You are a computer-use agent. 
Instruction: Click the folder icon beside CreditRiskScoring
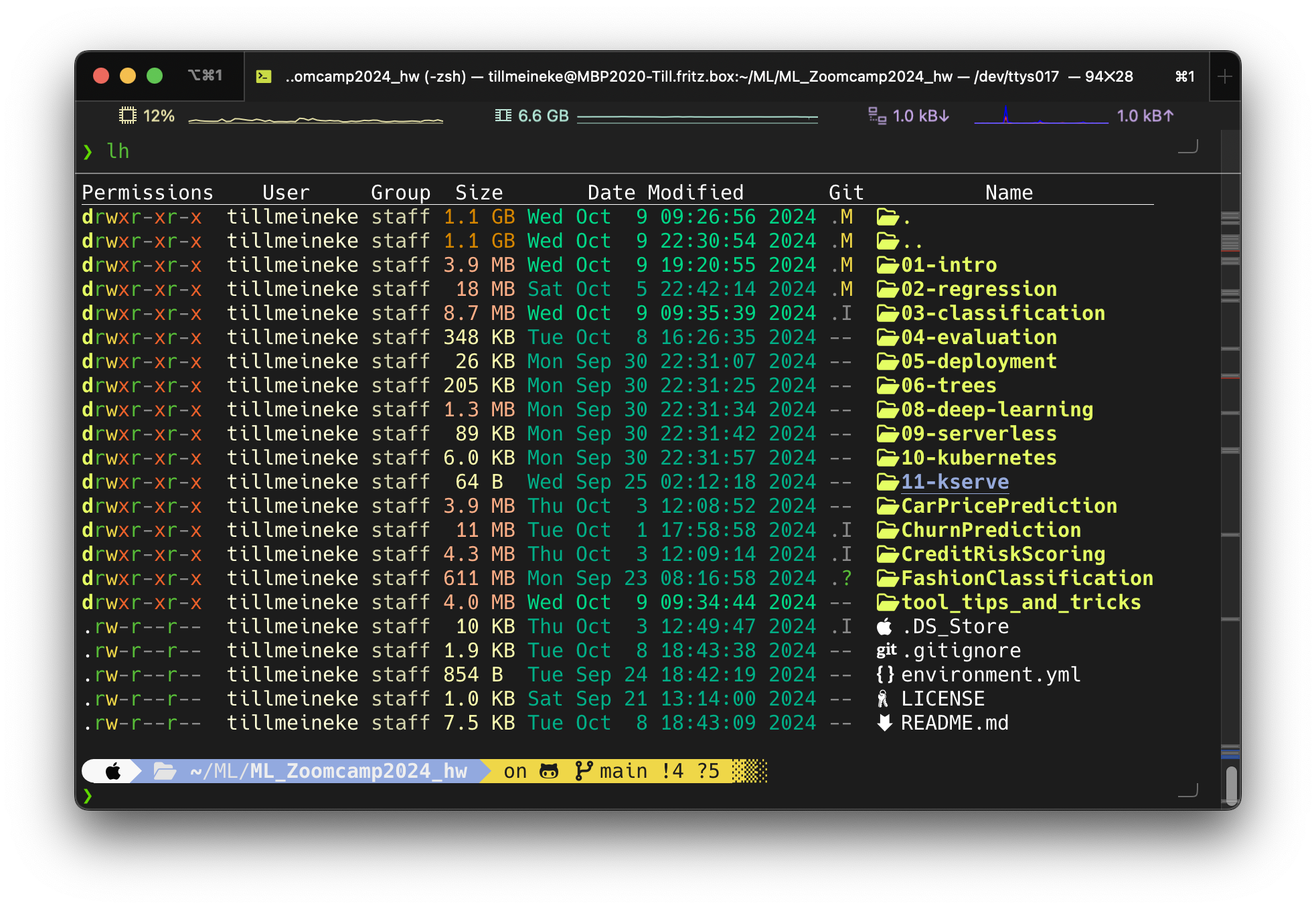[x=888, y=555]
